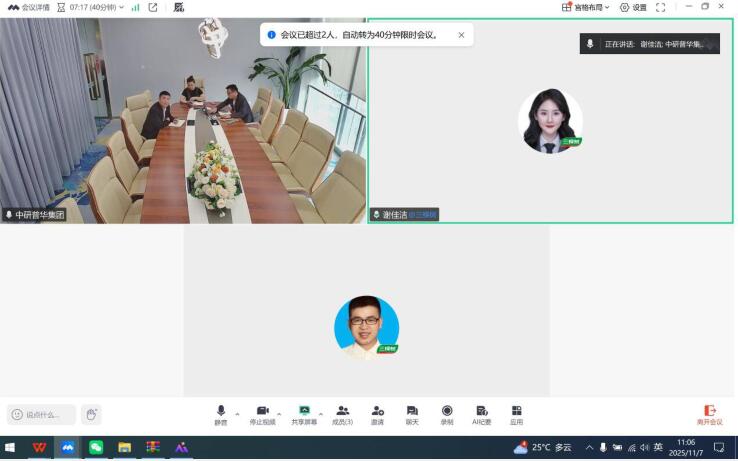The image size is (738, 461).
Task: Click the emoji smiley icon in chat box
Action: pyautogui.click(x=17, y=414)
